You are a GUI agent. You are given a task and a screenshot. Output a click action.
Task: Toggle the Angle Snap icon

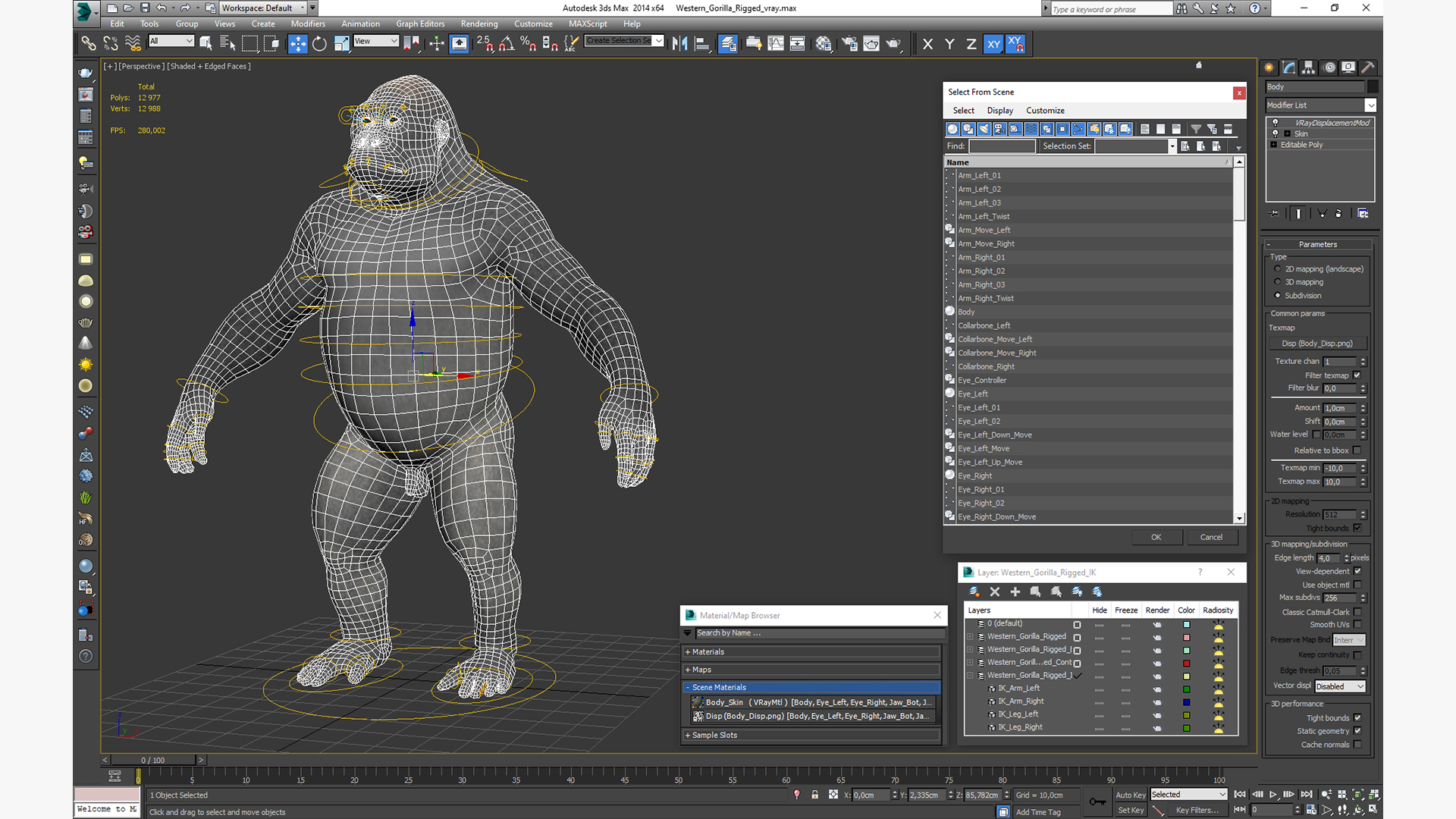[x=507, y=44]
